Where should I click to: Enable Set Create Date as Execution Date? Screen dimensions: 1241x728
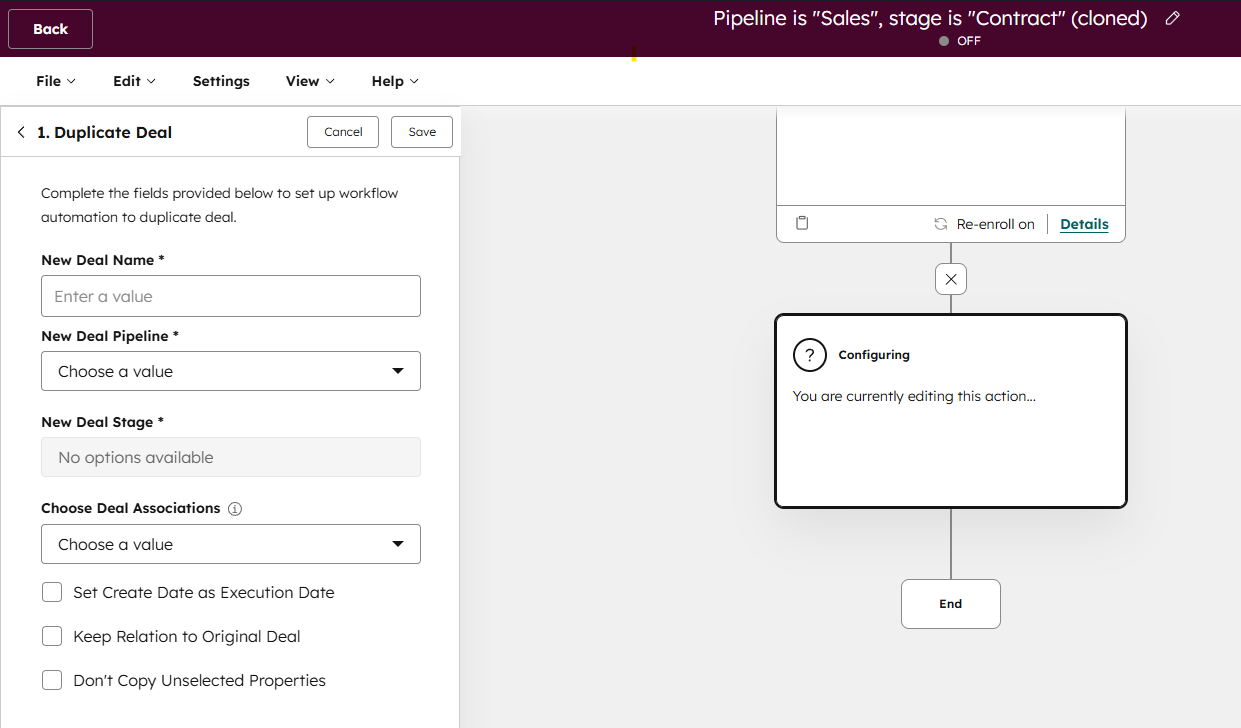click(x=52, y=593)
